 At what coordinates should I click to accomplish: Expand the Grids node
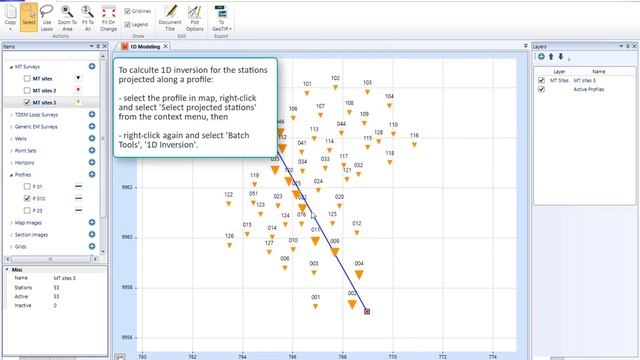(x=11, y=247)
